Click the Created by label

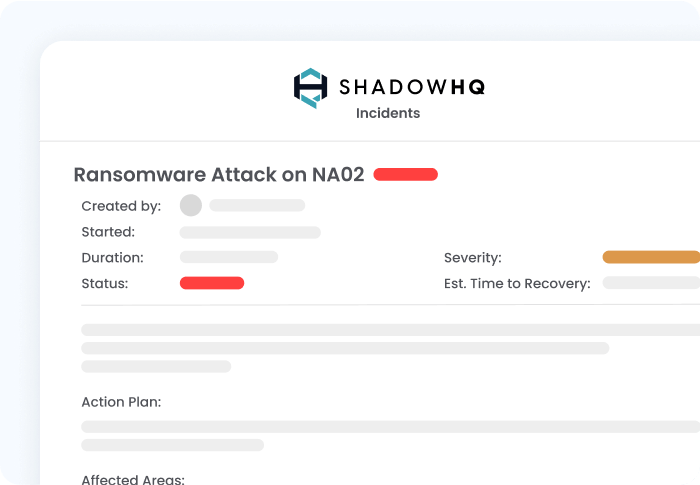coord(121,206)
